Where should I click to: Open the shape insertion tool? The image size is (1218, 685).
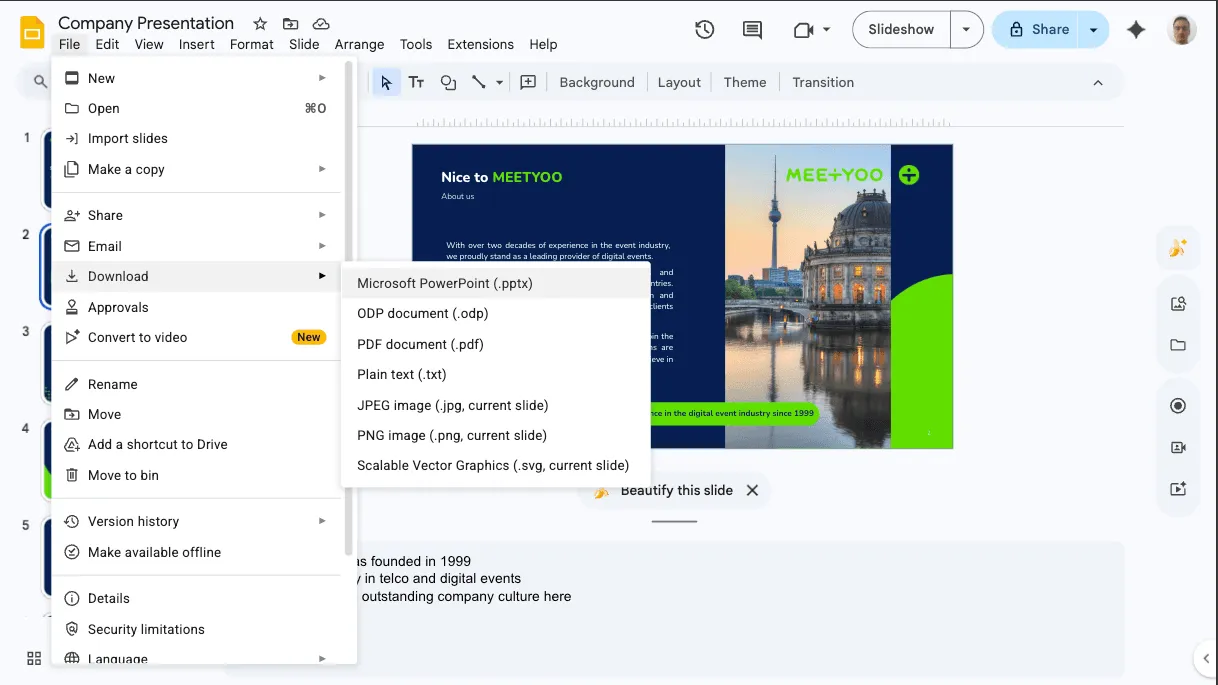click(448, 82)
